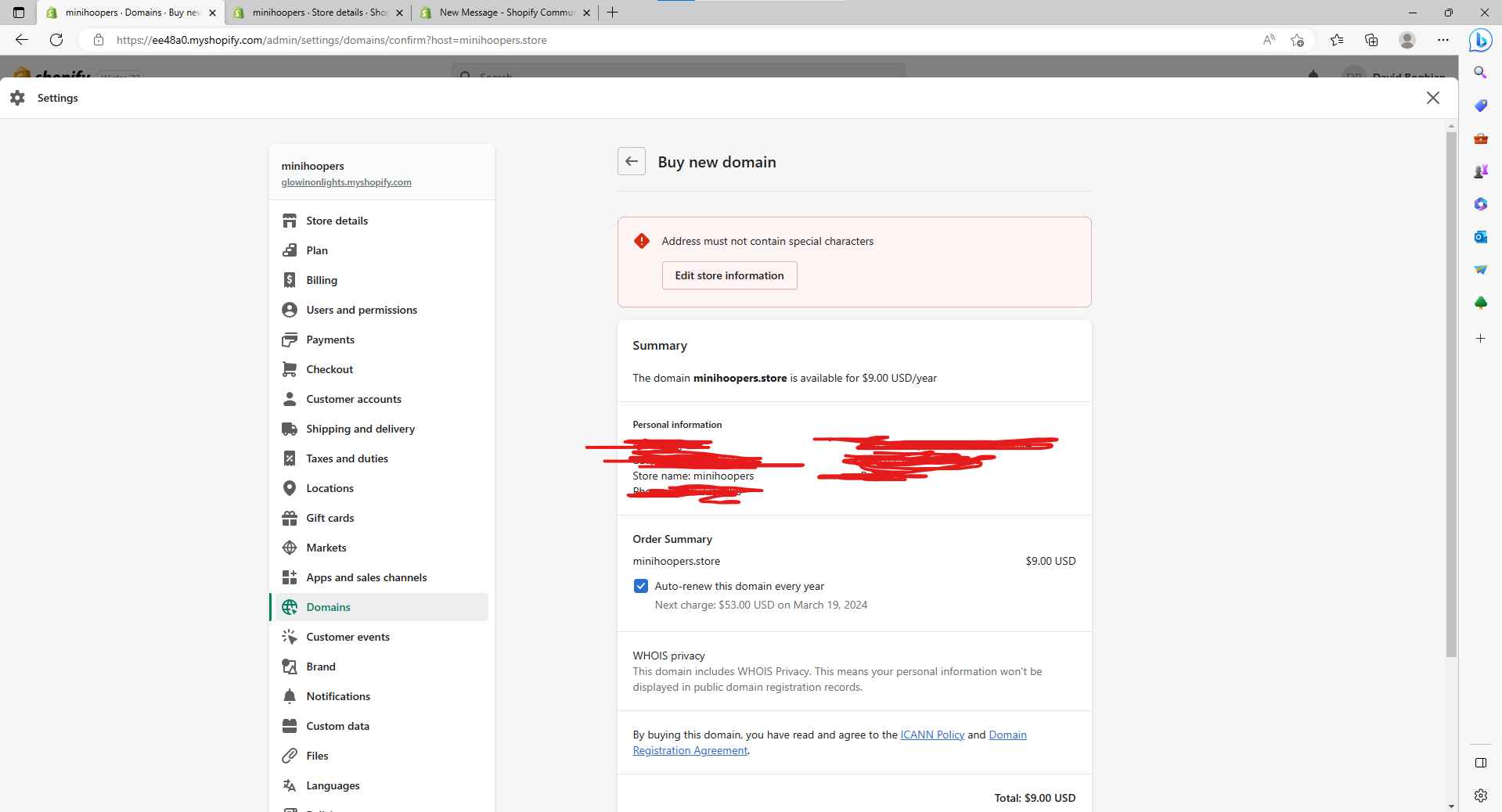This screenshot has width=1502, height=812.
Task: Open Taxes and duties settings
Action: (381, 458)
